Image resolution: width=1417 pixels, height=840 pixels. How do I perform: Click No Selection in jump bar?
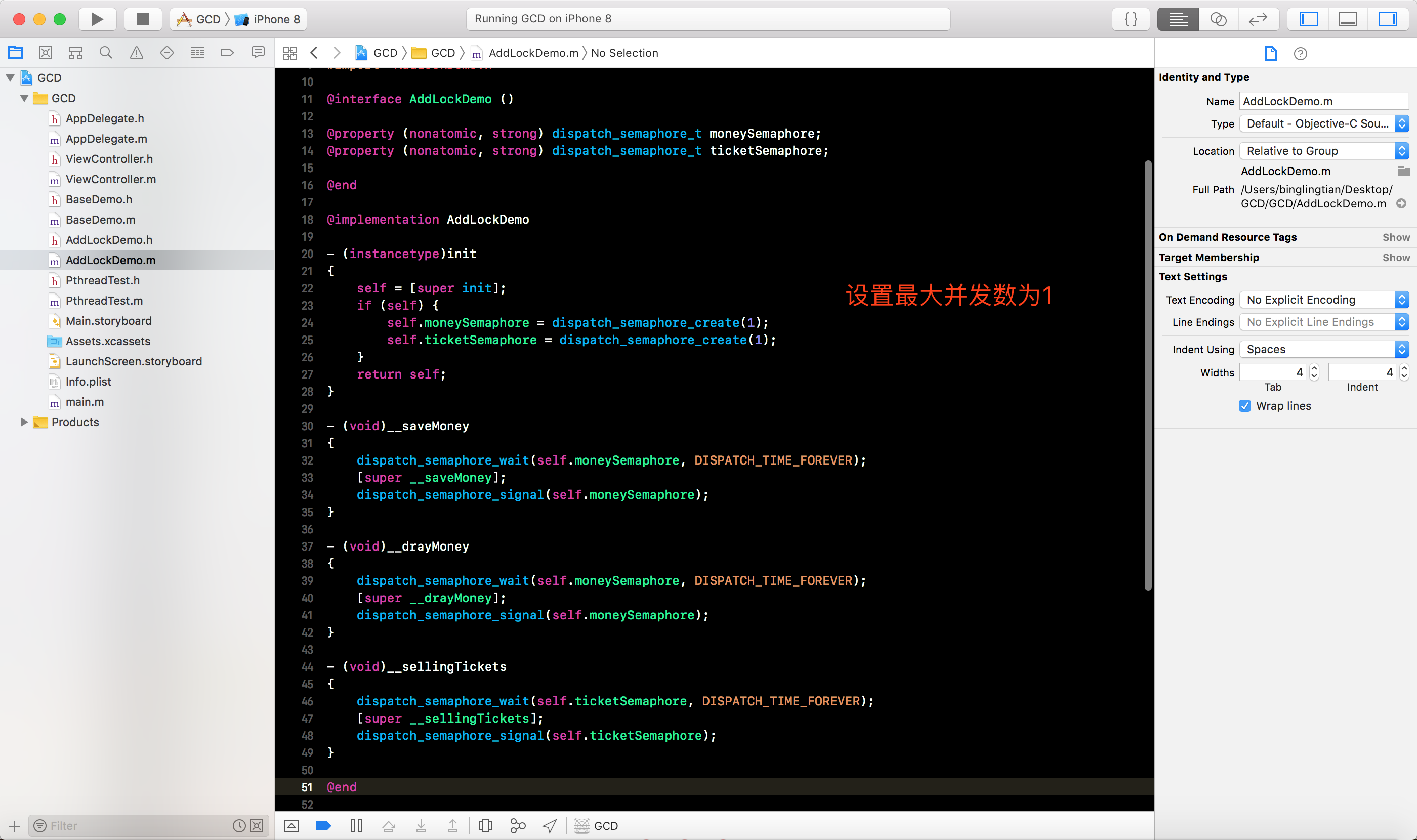(624, 53)
